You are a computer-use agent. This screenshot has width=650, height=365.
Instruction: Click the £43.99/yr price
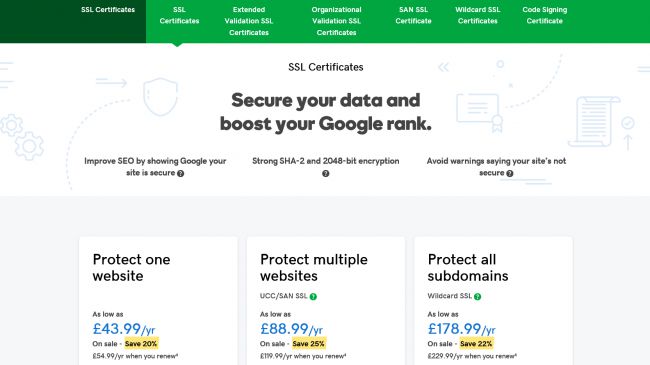pos(124,329)
